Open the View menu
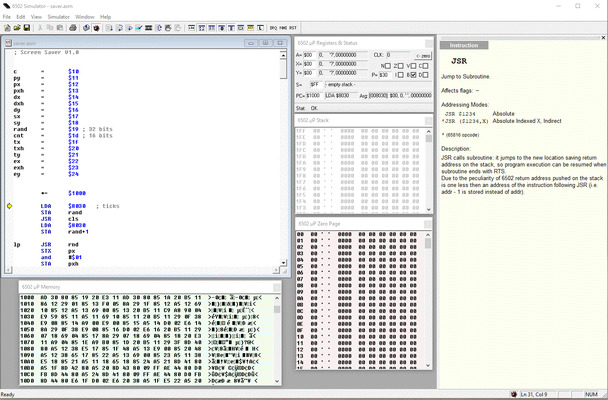608x400 pixels. [x=36, y=17]
